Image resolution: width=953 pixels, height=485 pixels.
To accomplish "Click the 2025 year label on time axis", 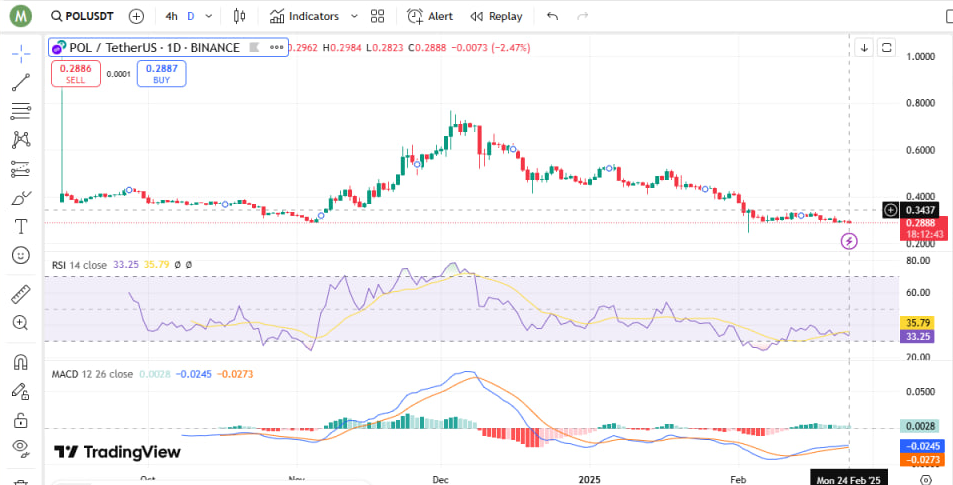I will [589, 480].
